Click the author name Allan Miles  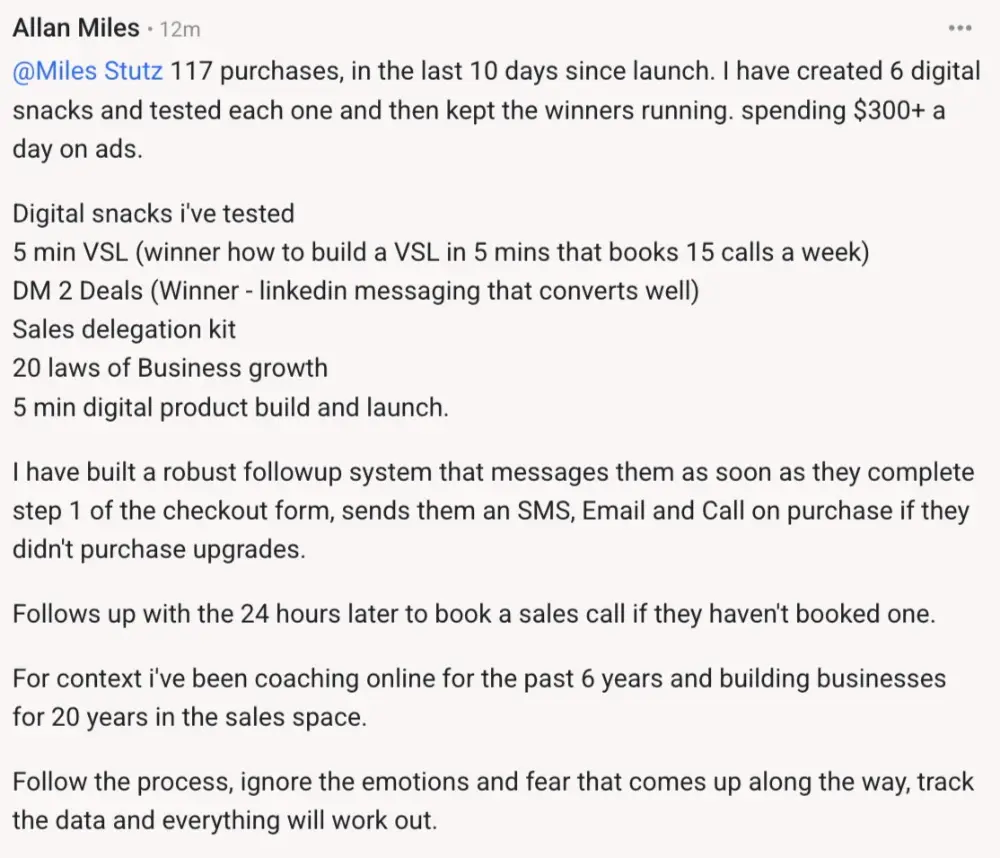[75, 28]
